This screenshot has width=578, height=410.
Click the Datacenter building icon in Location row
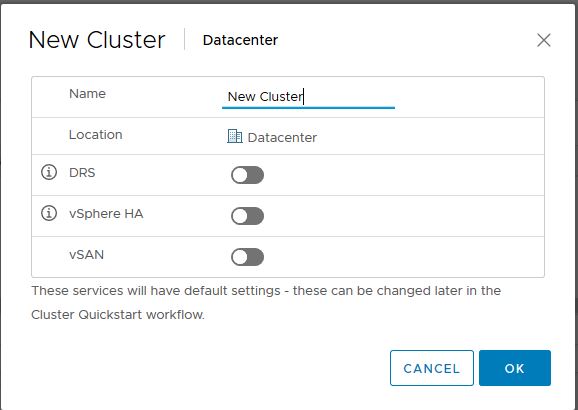click(234, 136)
